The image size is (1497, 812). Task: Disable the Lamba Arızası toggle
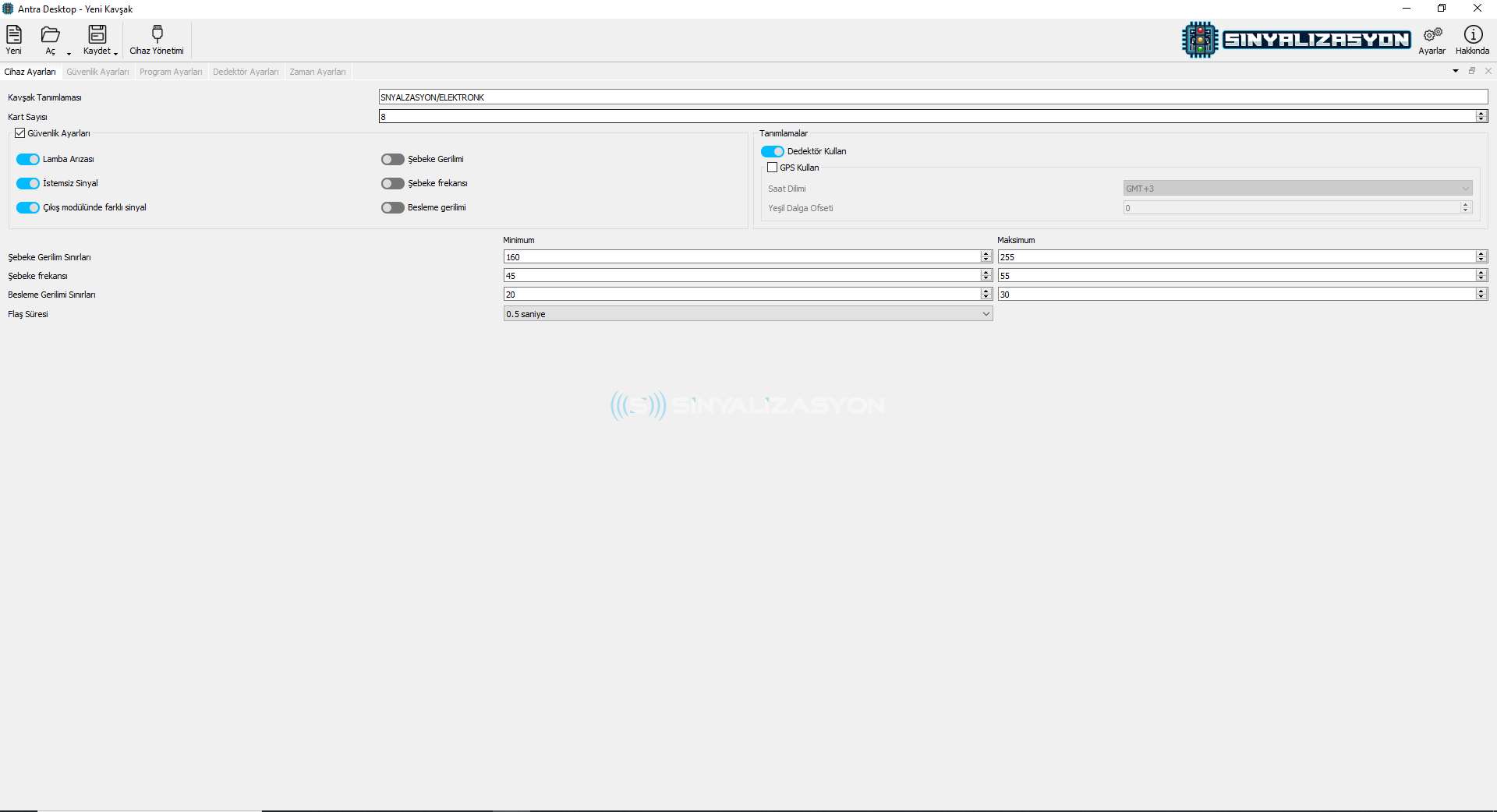28,160
